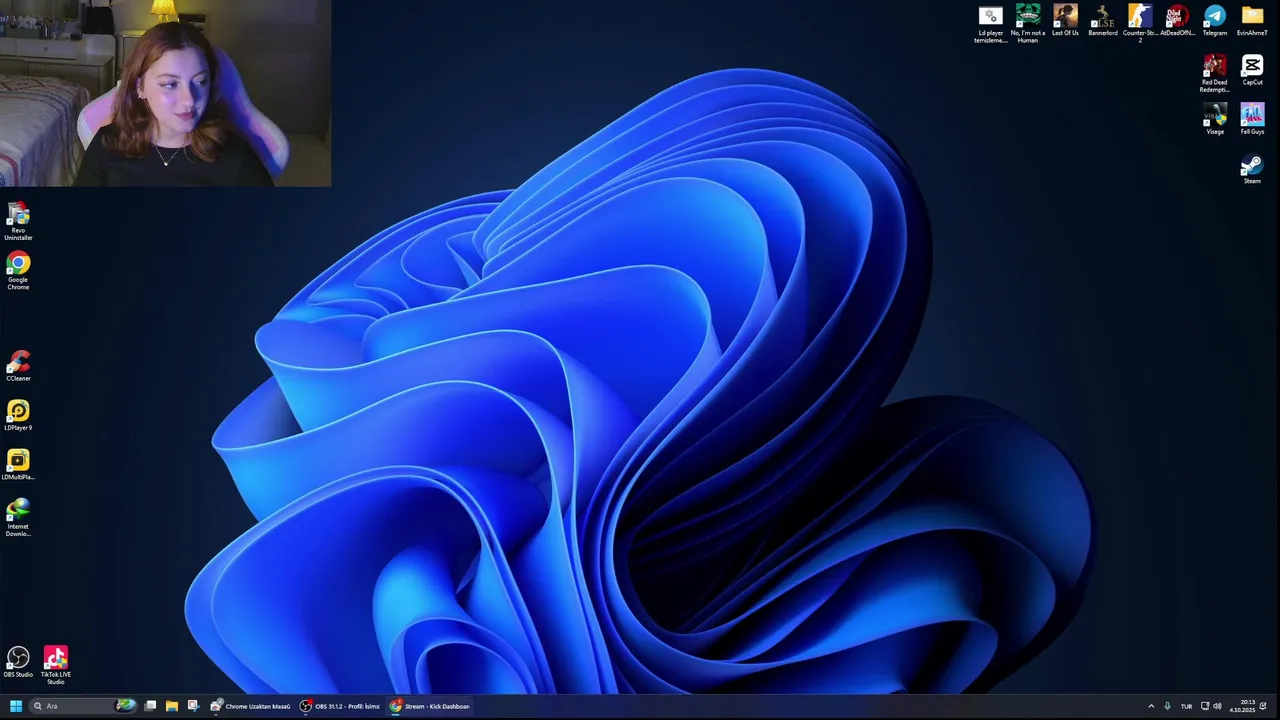Select the Revo Uninstaller desktop icon

[x=18, y=221]
